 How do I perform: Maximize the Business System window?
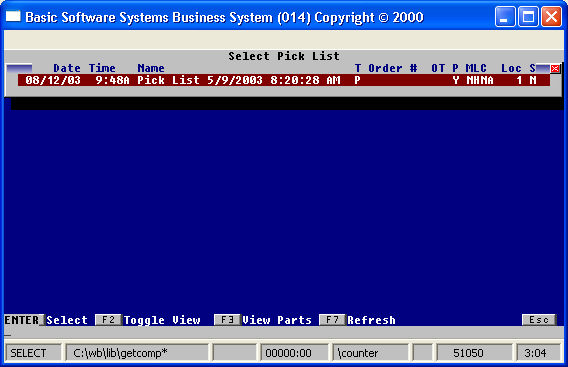coord(528,17)
